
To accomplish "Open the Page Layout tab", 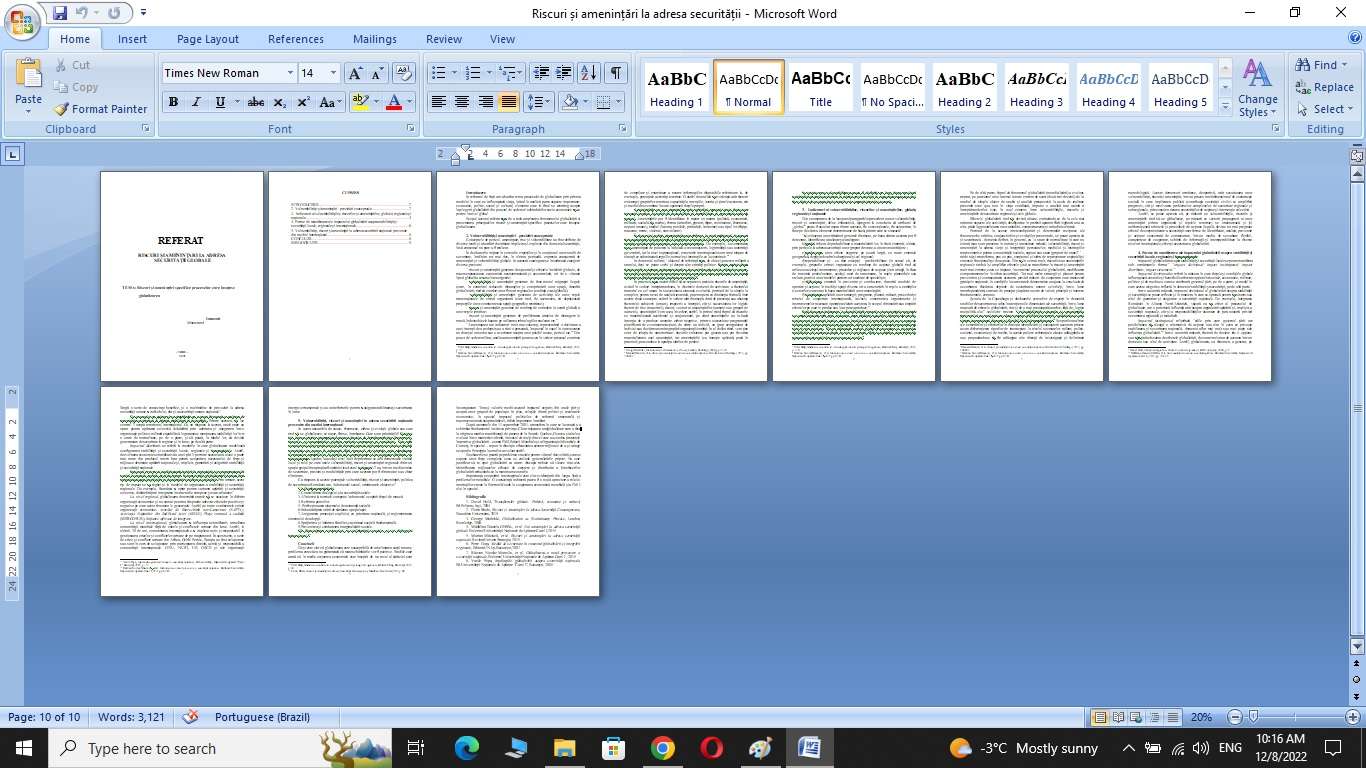I will tap(208, 39).
